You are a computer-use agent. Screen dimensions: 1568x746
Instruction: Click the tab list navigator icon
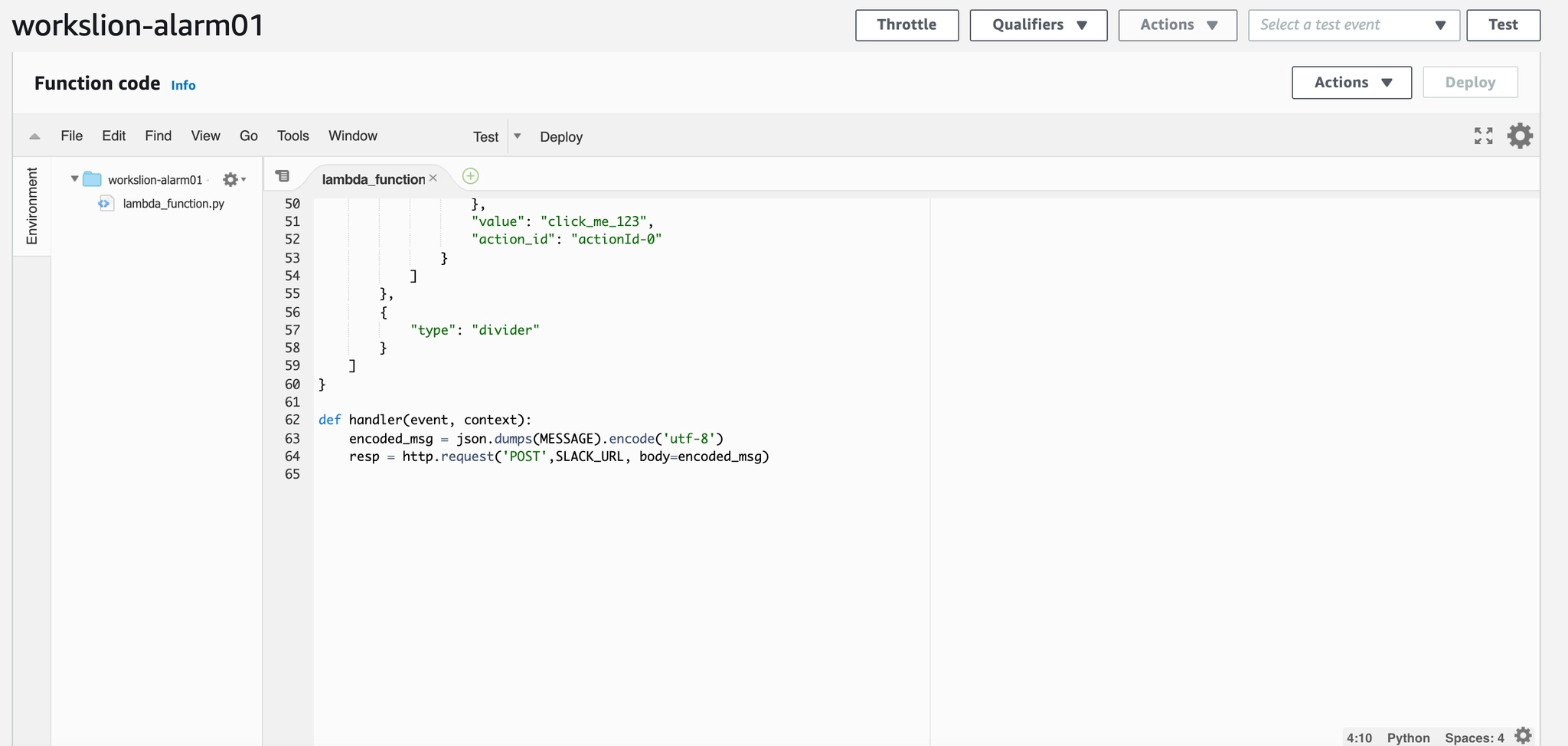[283, 176]
